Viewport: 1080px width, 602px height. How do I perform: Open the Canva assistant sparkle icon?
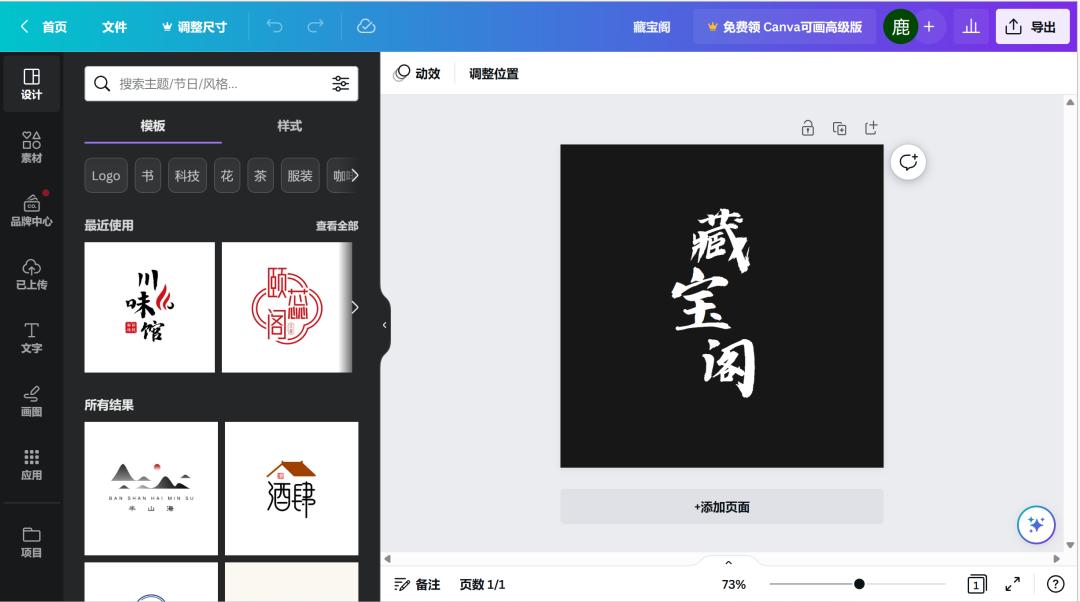coord(1036,524)
